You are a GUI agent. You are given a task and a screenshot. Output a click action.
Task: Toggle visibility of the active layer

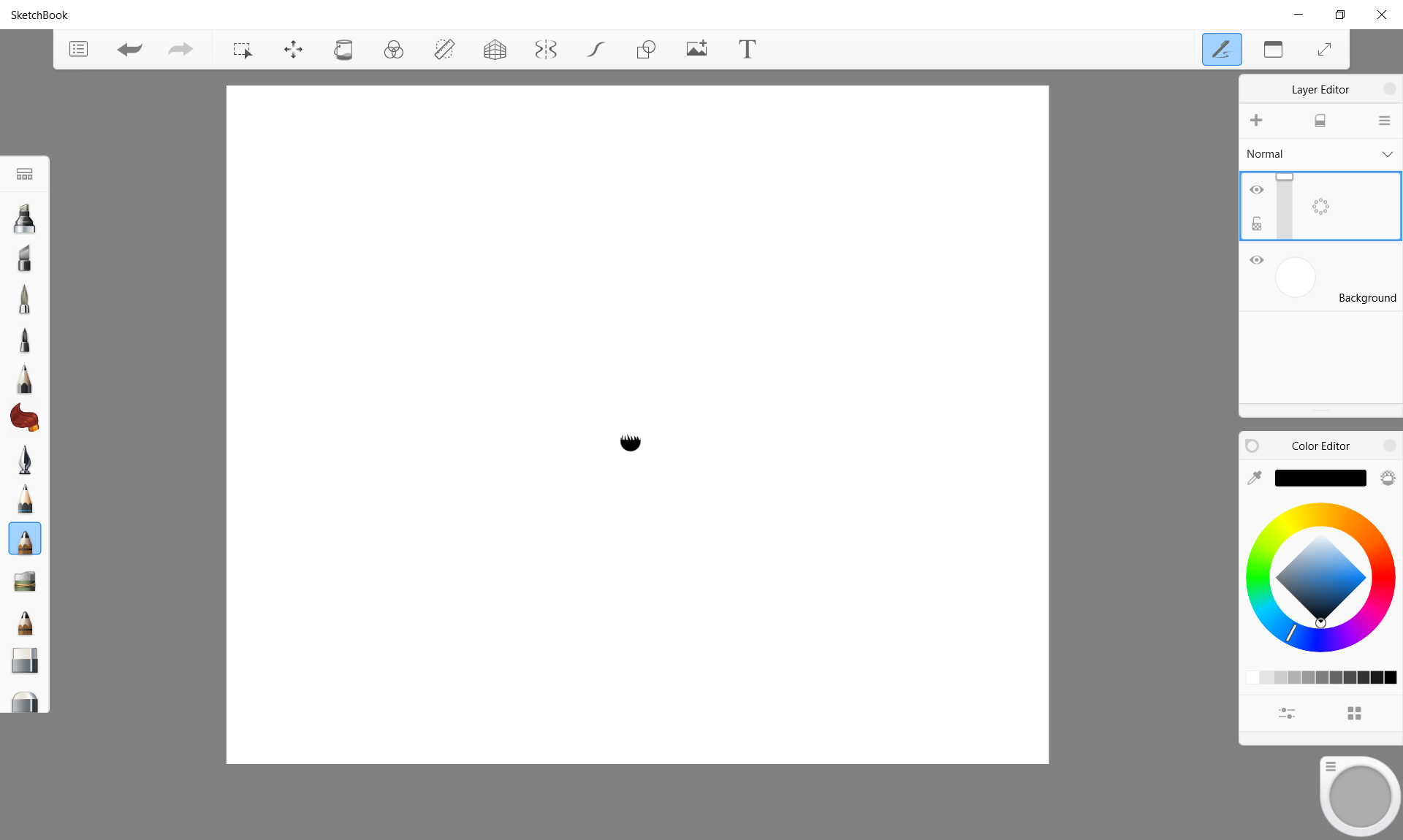[x=1257, y=189]
